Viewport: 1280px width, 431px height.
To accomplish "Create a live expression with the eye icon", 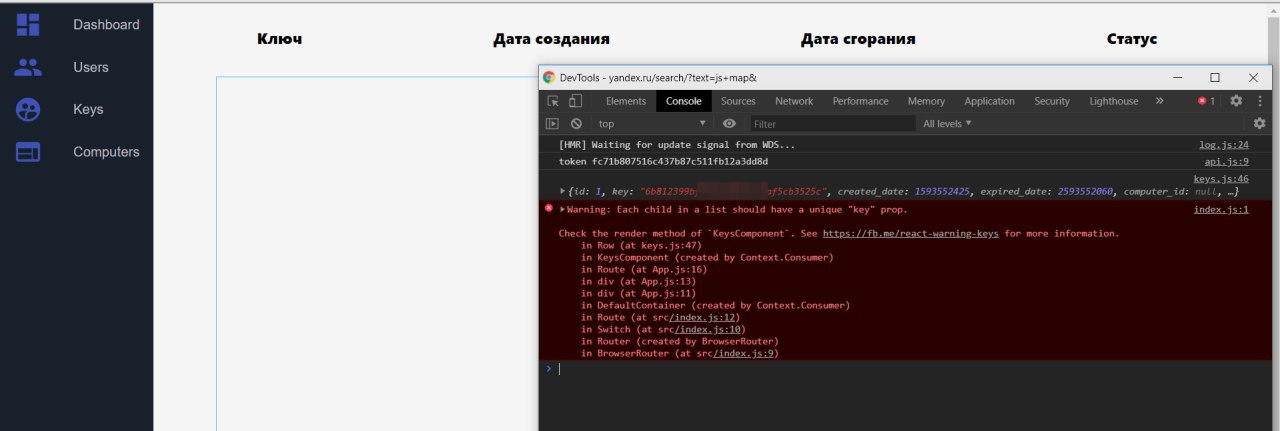I will [x=729, y=123].
